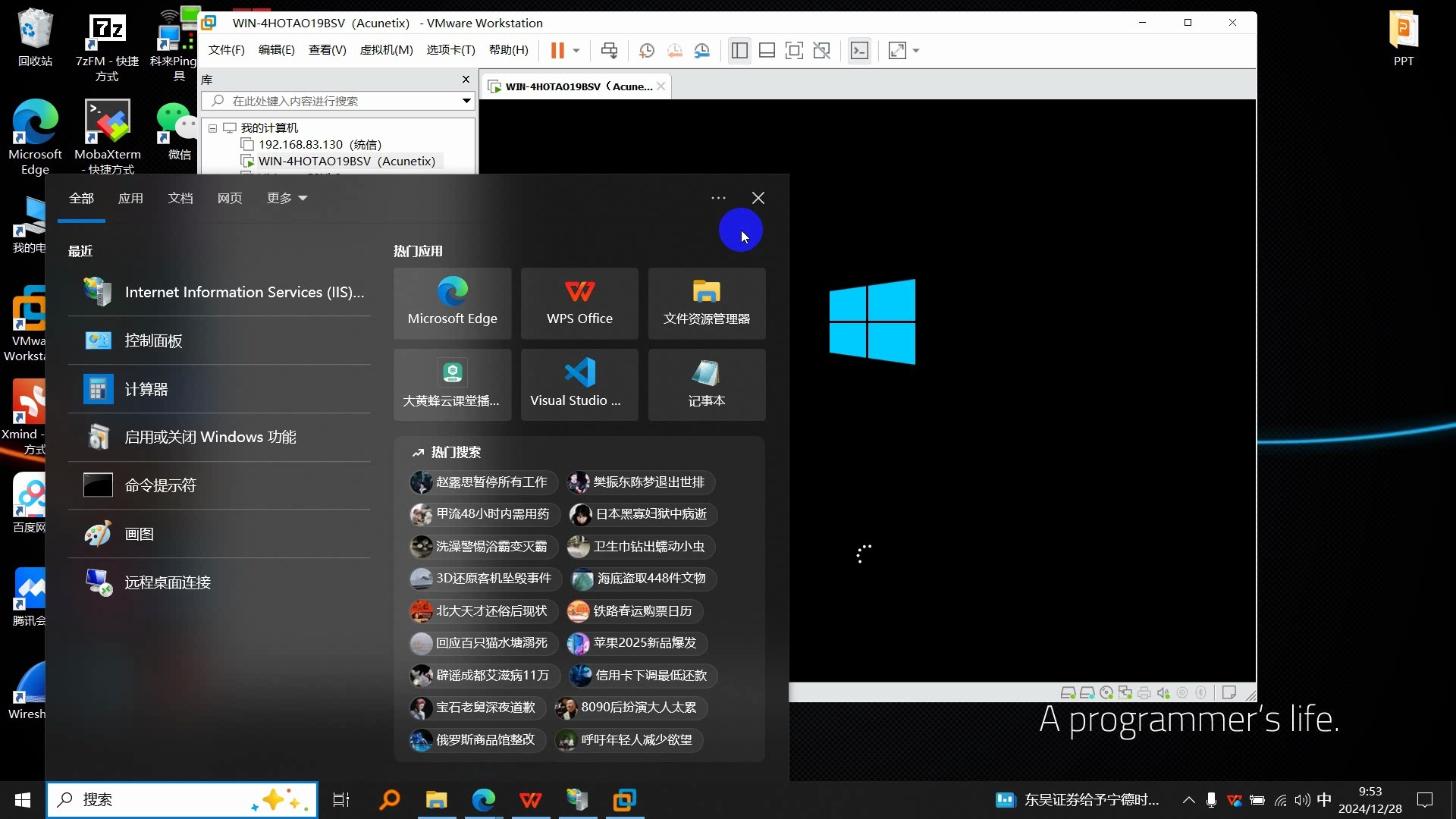Image resolution: width=1456 pixels, height=819 pixels.
Task: Open the stretch display dropdown arrow
Action: (916, 51)
